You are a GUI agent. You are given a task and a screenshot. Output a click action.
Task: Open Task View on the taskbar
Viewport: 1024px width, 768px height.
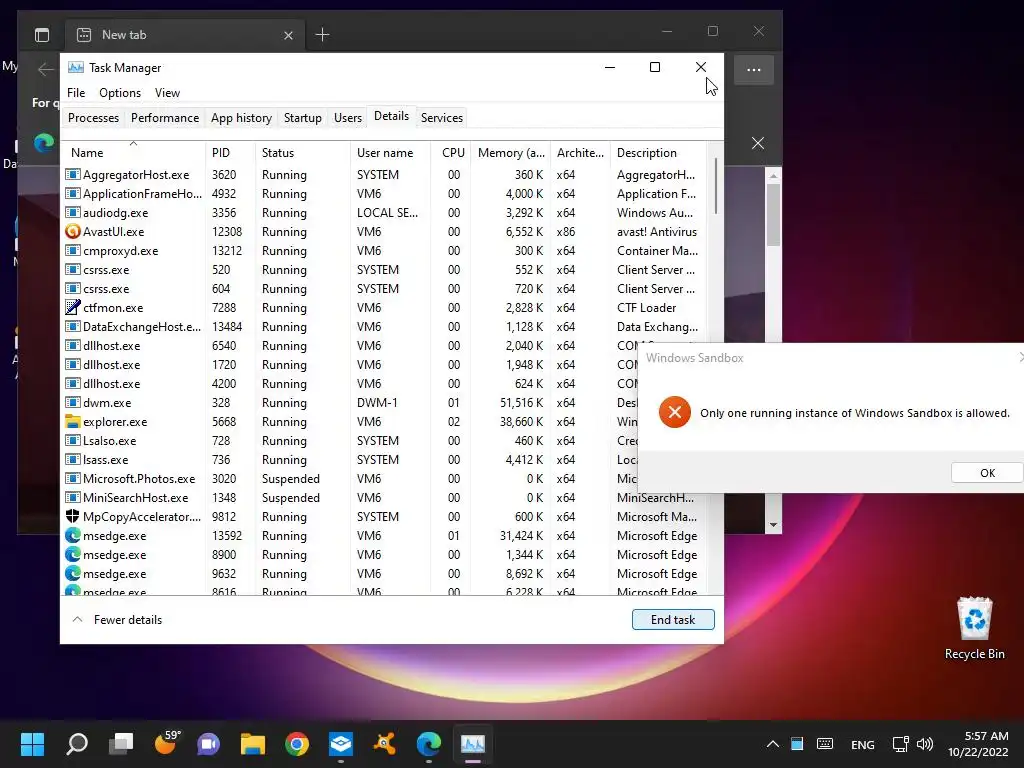121,744
